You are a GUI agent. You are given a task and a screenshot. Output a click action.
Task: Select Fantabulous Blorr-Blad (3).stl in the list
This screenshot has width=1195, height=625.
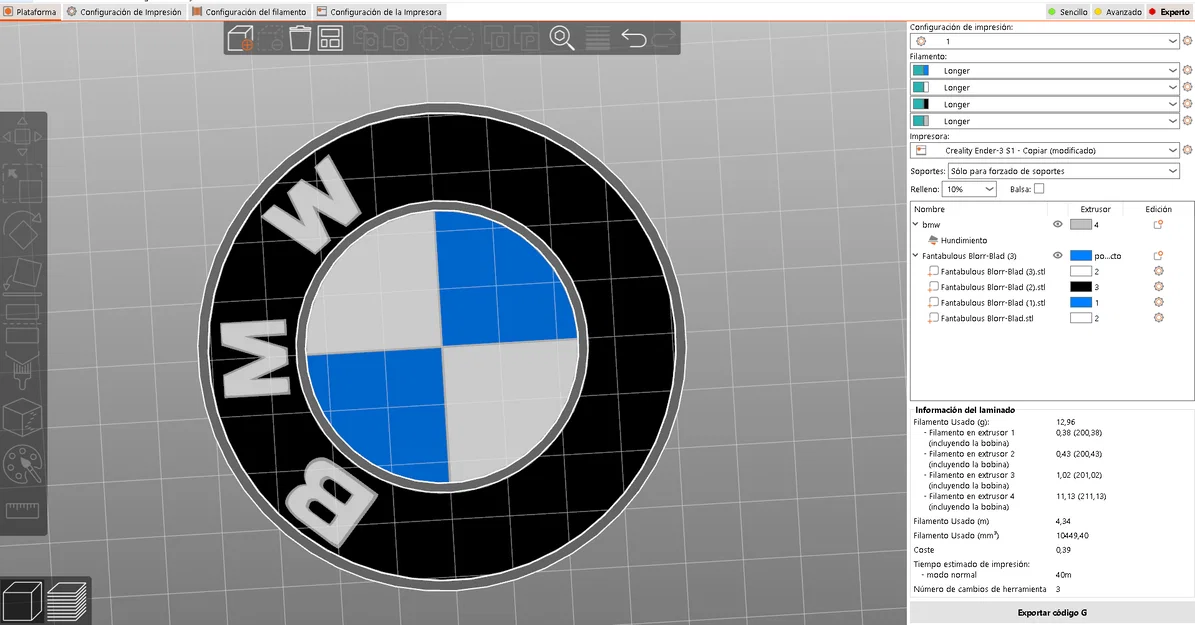992,271
